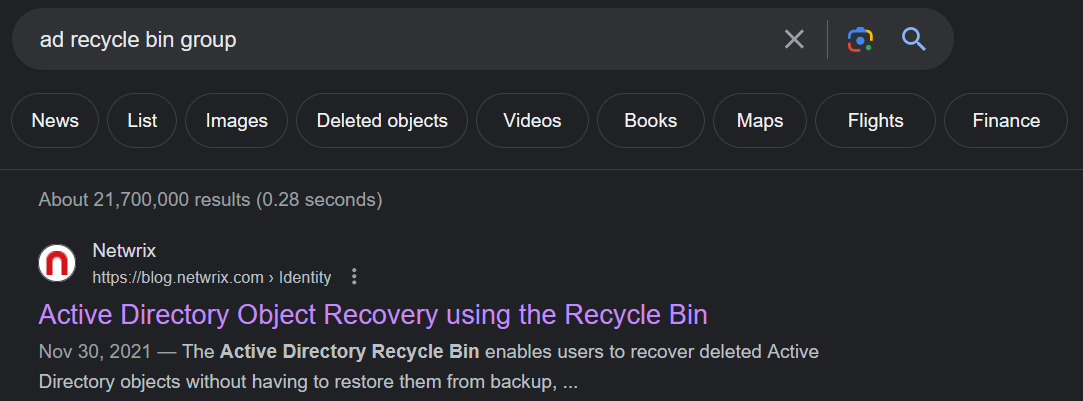Select the Flights chip
This screenshot has width=1083, height=401.
[876, 121]
